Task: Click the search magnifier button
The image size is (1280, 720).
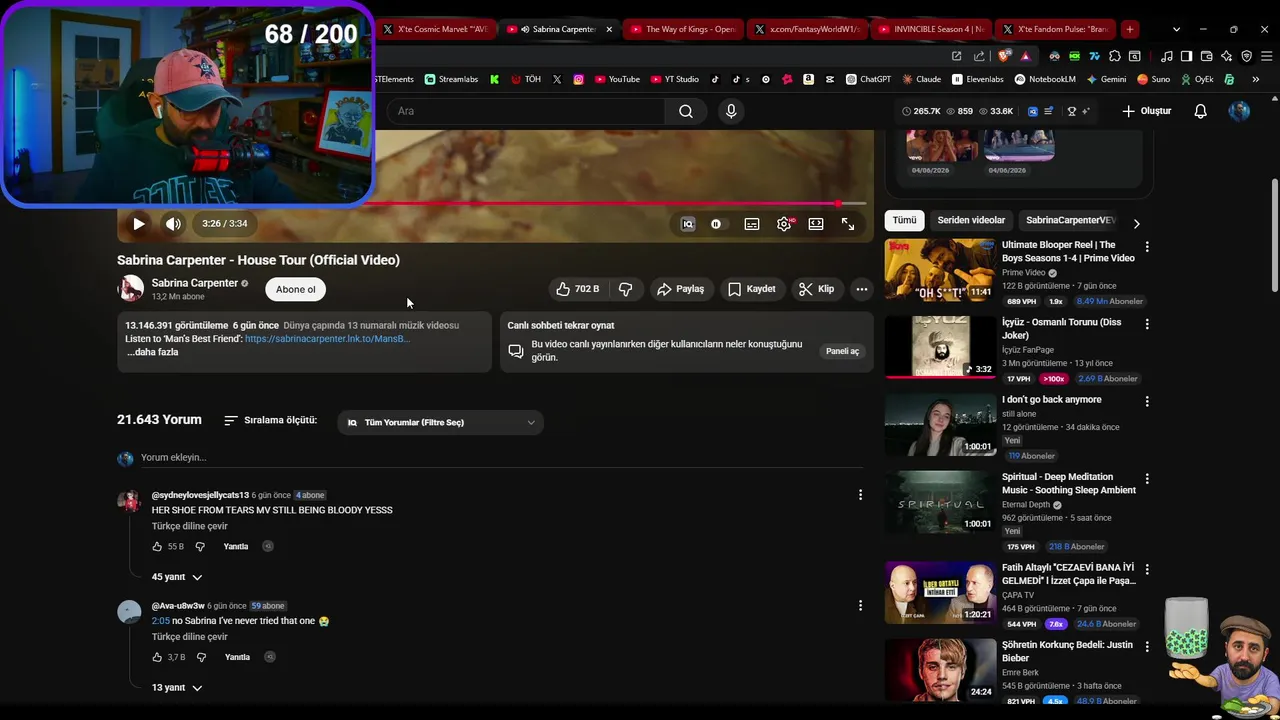Action: point(686,111)
